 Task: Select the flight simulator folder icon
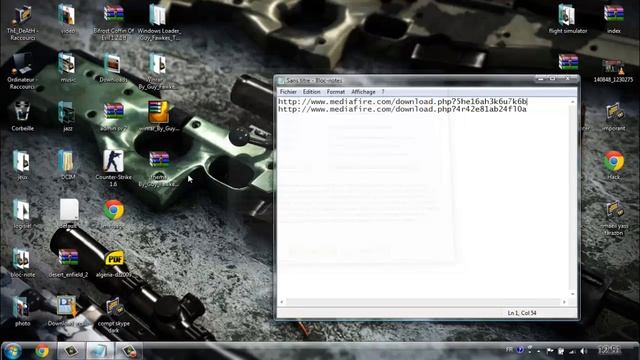pos(568,19)
